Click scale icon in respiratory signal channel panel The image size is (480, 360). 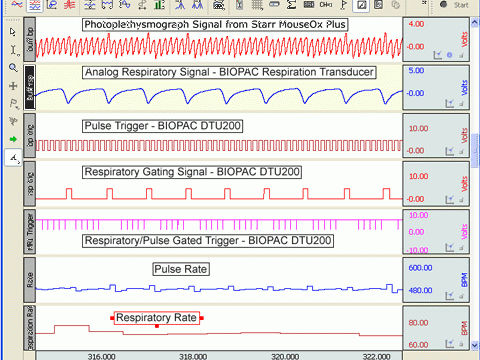click(450, 104)
